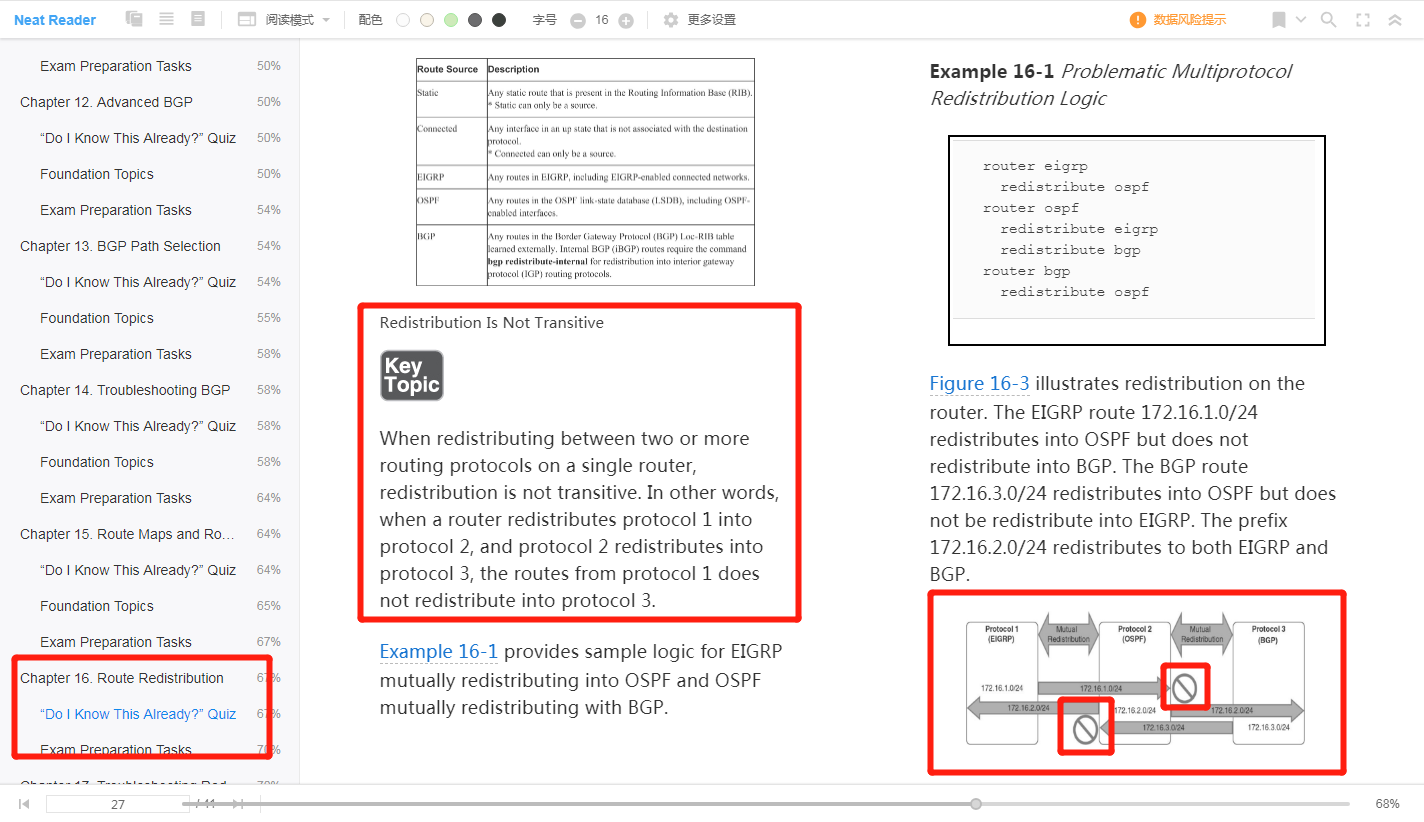Select the beige background color swatch

pos(427,20)
